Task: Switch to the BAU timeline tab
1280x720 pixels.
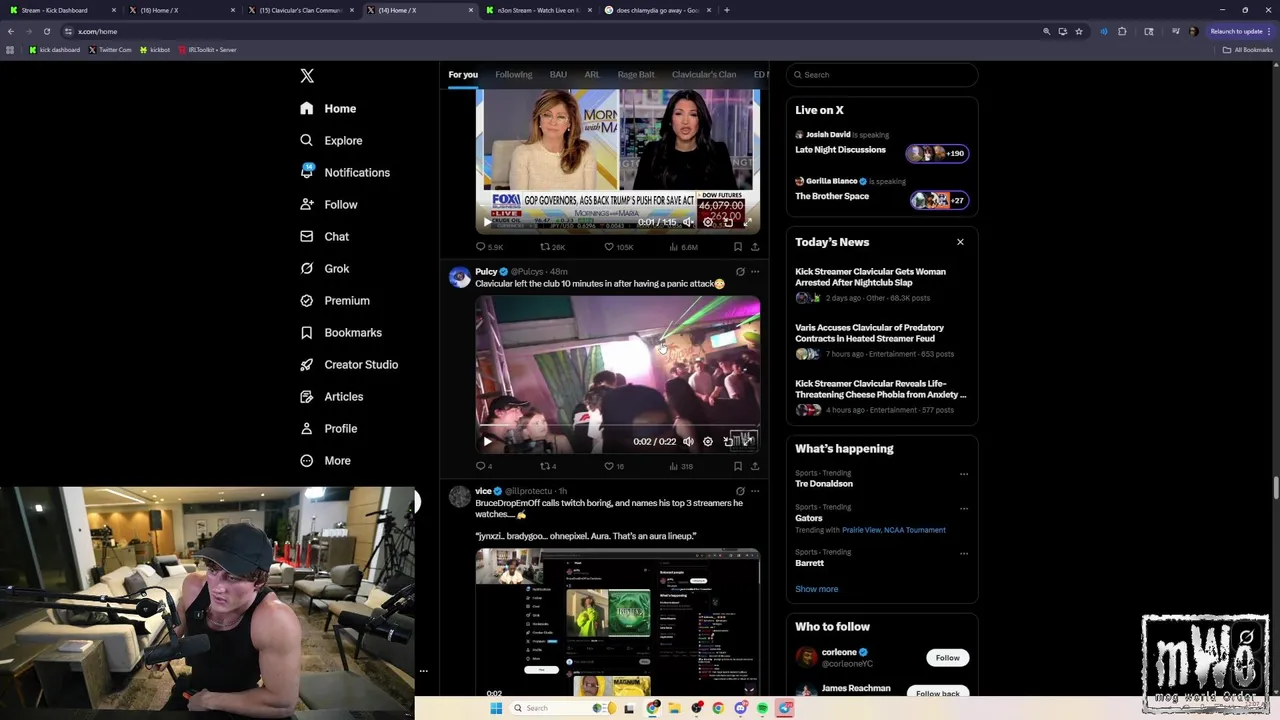Action: click(x=558, y=75)
